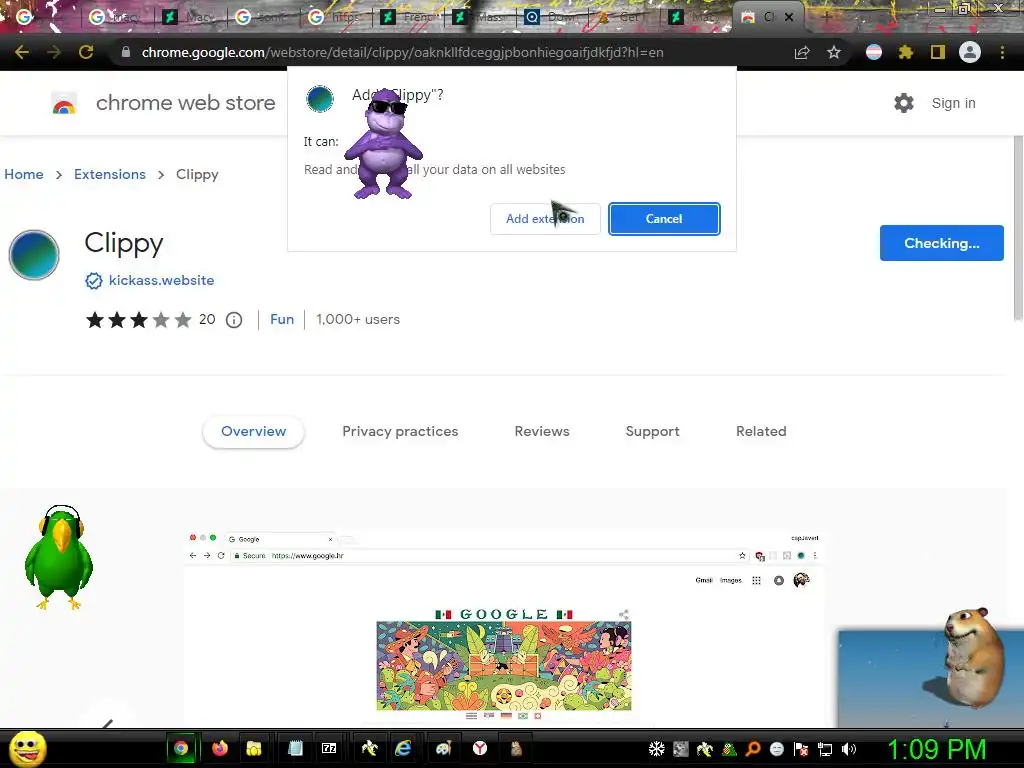Open Firefox from the taskbar

220,748
